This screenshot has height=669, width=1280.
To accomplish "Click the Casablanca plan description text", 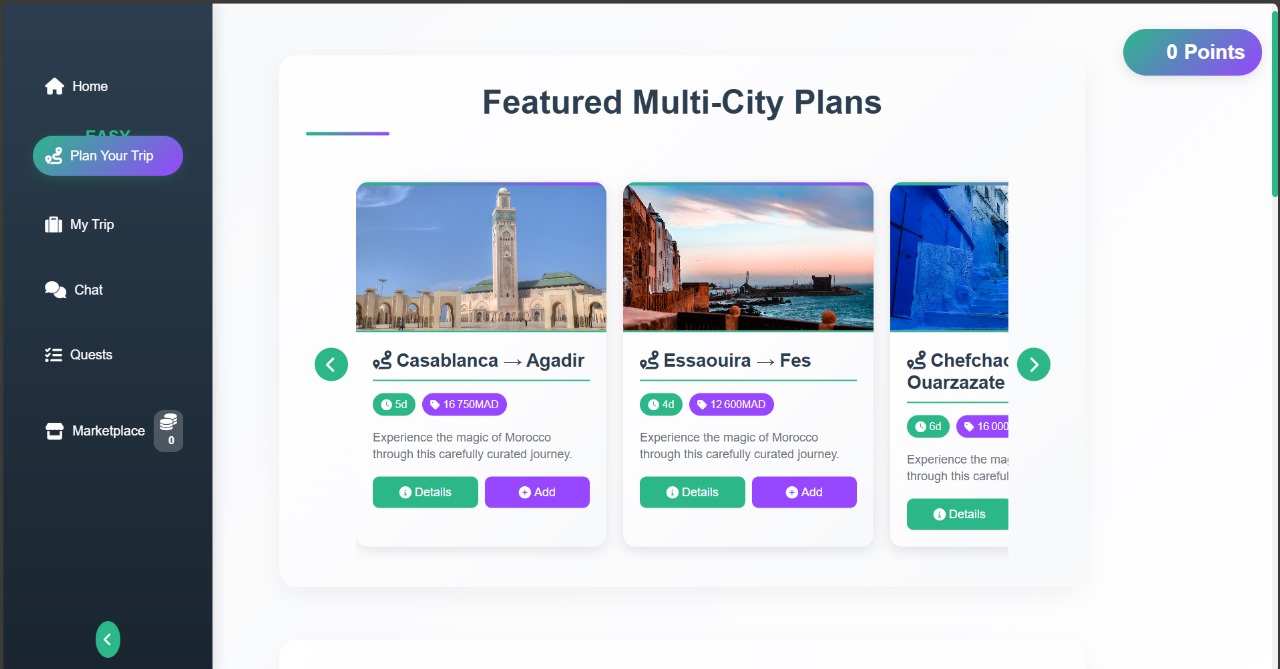I will coord(472,446).
